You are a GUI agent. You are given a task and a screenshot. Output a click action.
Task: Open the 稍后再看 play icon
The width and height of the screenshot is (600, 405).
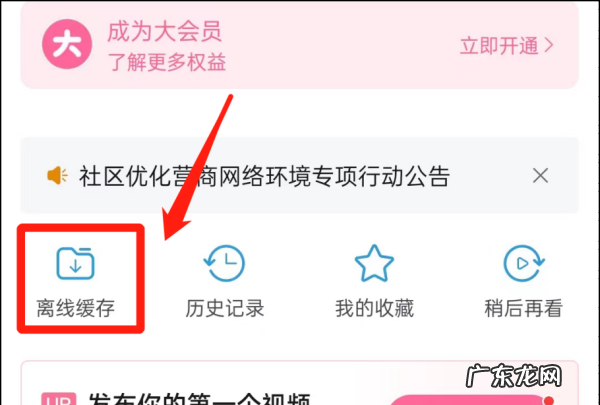[x=523, y=263]
